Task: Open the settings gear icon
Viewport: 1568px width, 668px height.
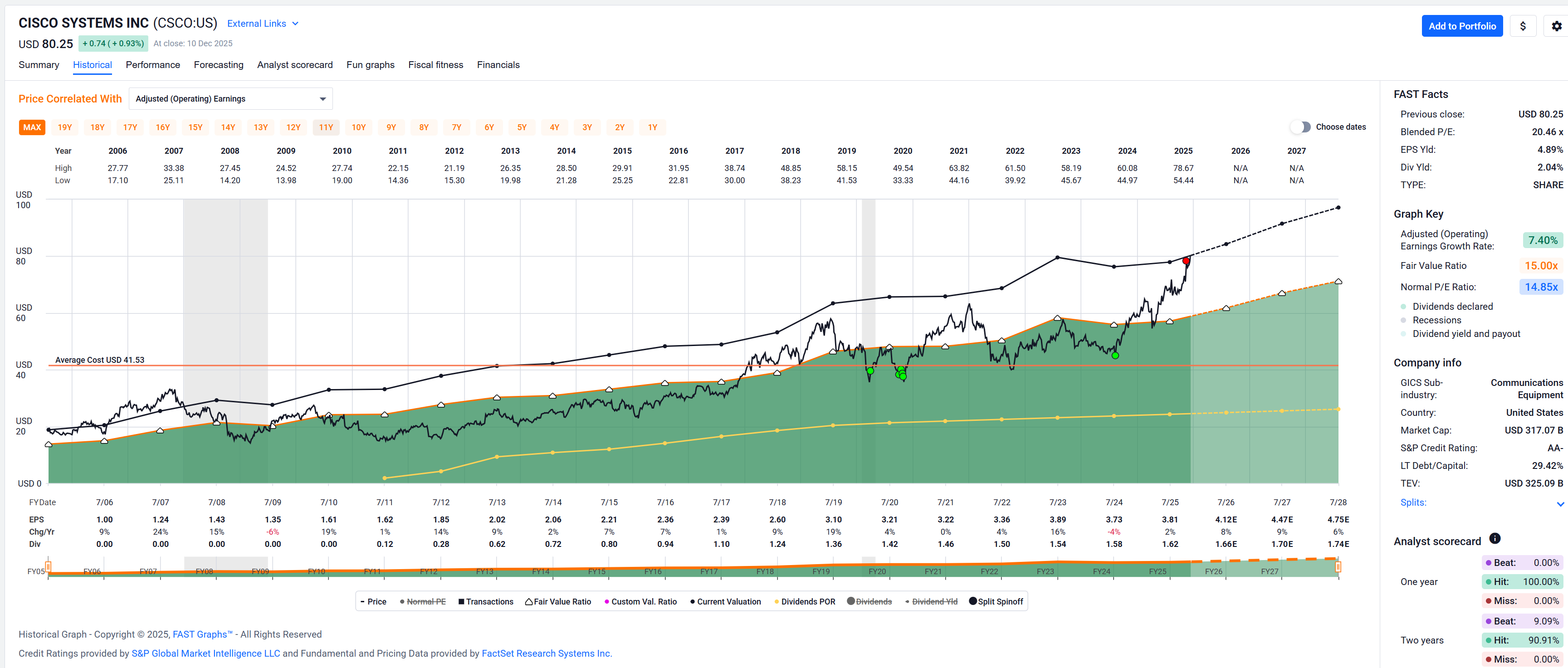Action: tap(1557, 26)
